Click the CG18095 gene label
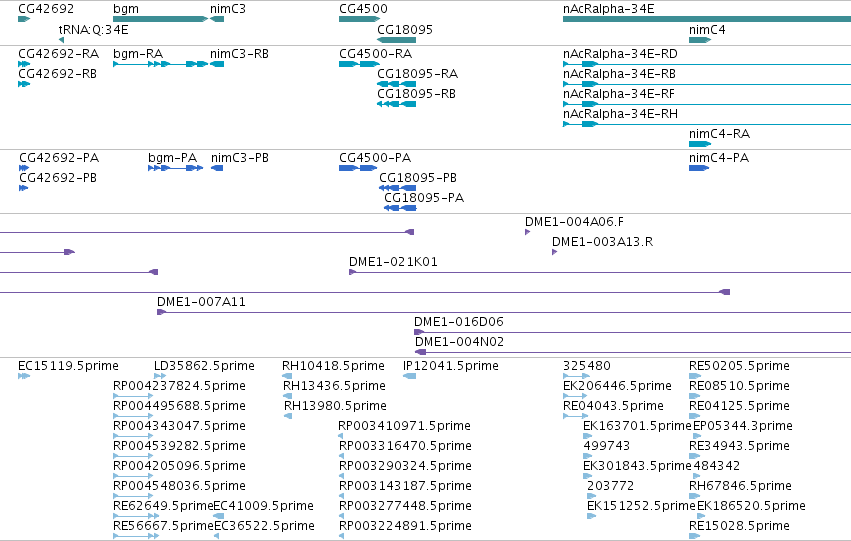The width and height of the screenshot is (851, 541). [405, 29]
